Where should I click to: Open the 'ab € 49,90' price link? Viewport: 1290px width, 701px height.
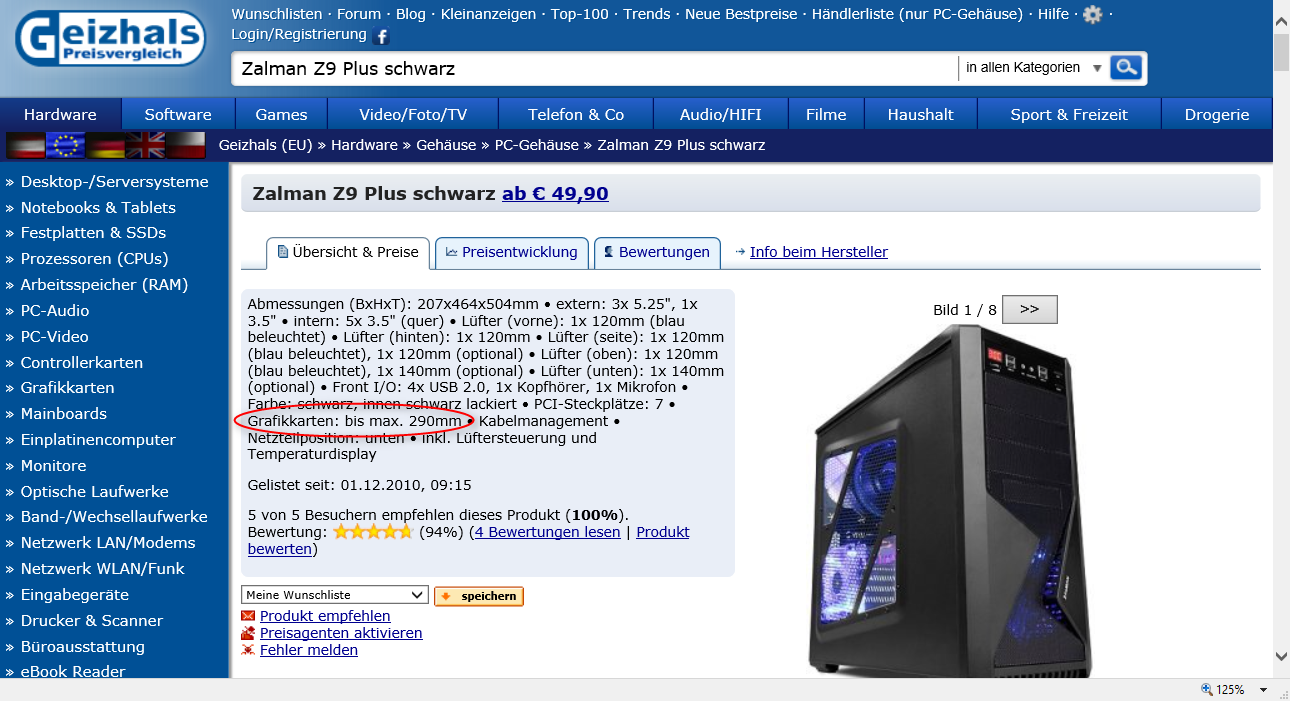point(555,193)
